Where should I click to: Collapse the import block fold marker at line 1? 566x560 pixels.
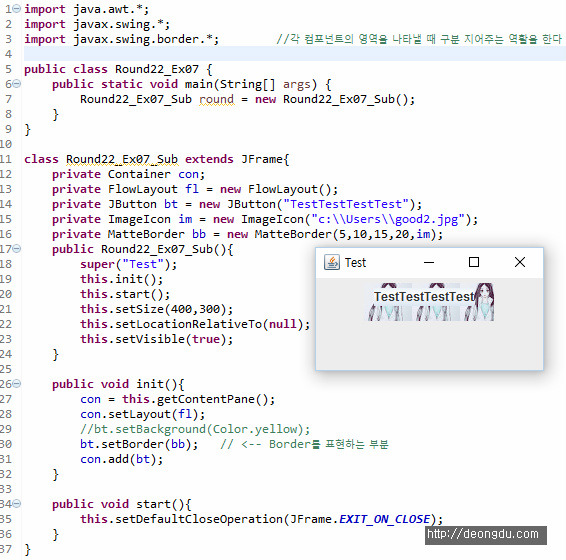(17, 9)
